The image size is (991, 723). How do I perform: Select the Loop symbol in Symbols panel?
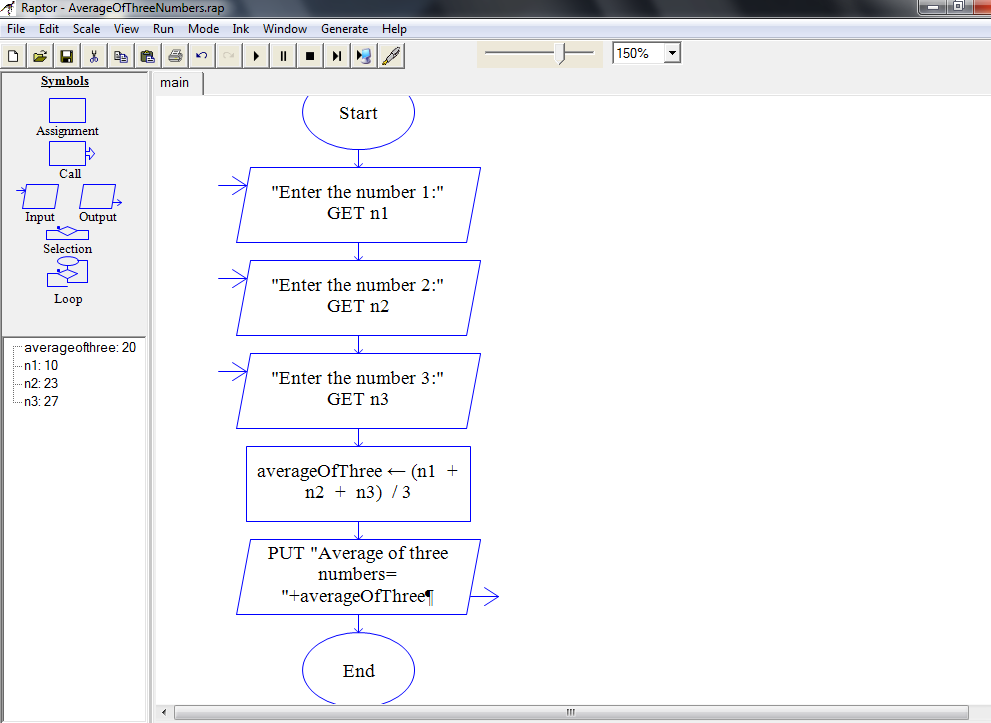coord(67,272)
